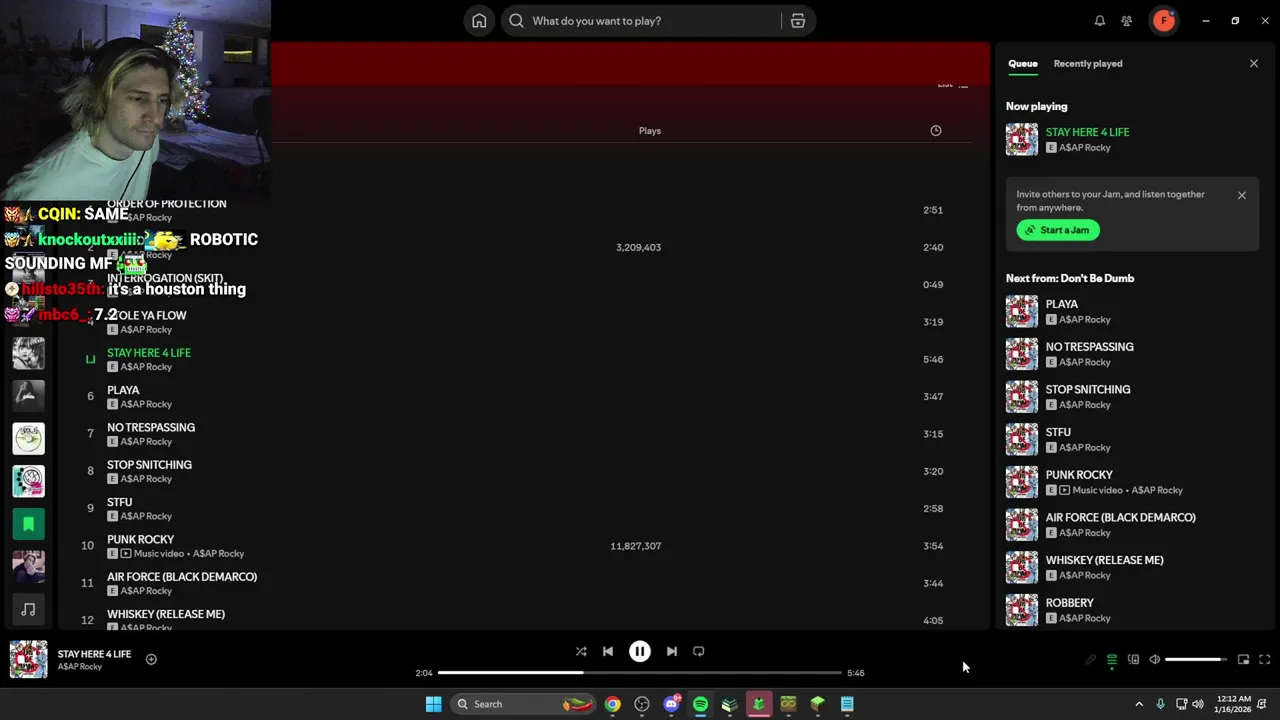
Task: Toggle the Queue view icon in player bar
Action: point(1112,660)
